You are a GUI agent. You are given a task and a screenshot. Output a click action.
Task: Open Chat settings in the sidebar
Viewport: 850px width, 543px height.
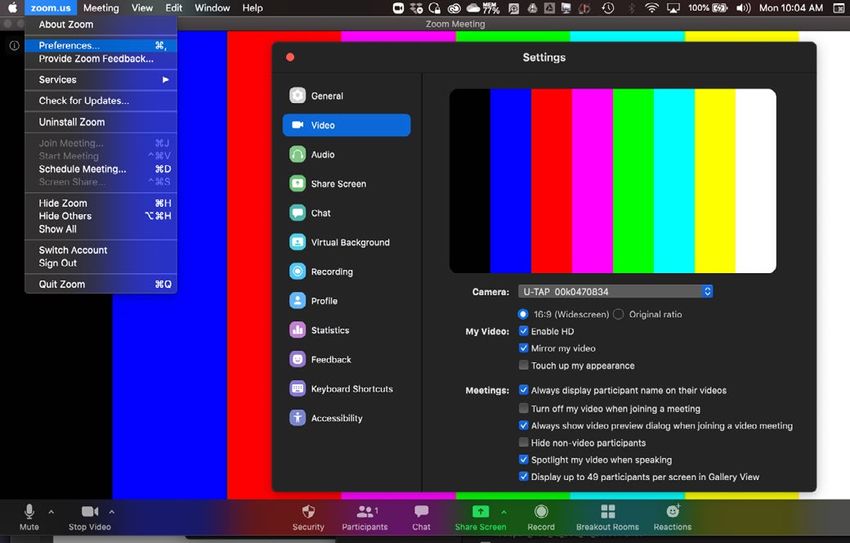310,213
